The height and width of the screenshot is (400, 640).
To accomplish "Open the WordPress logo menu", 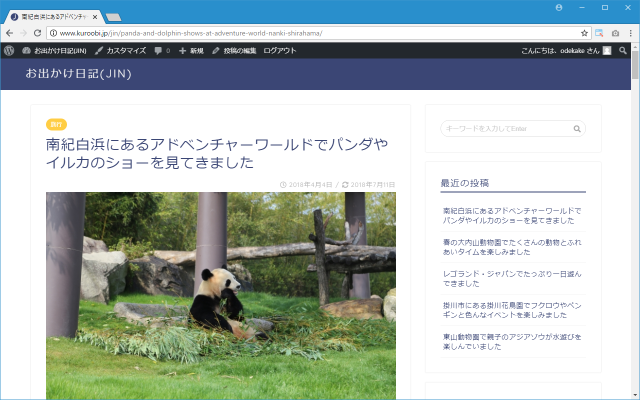I will pos(9,51).
